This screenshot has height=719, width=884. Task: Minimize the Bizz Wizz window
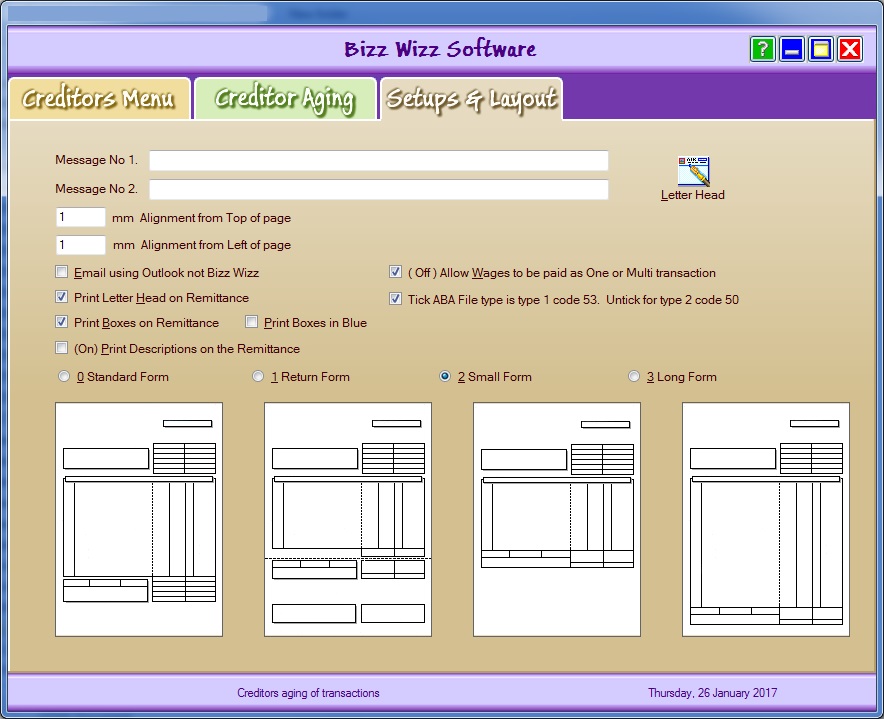[792, 49]
